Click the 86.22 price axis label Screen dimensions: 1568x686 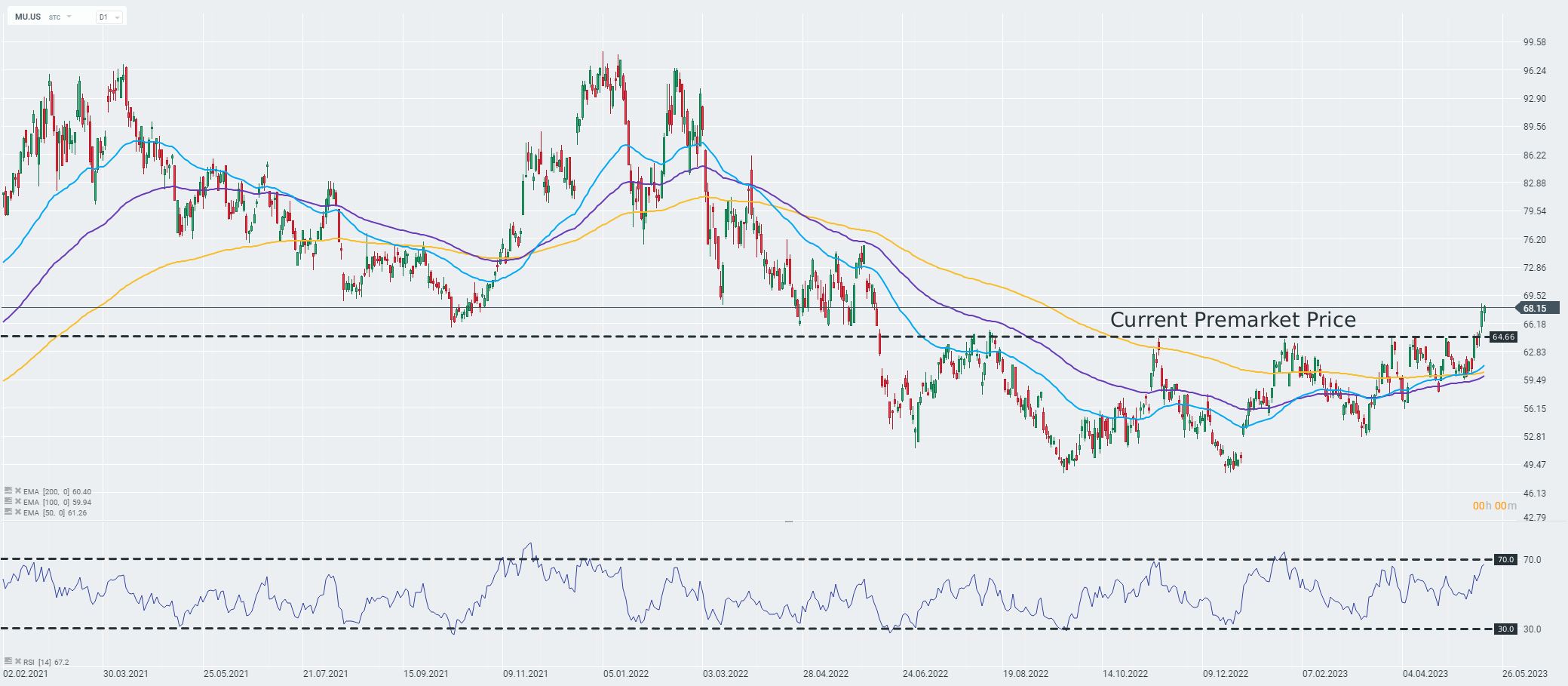(x=1535, y=155)
